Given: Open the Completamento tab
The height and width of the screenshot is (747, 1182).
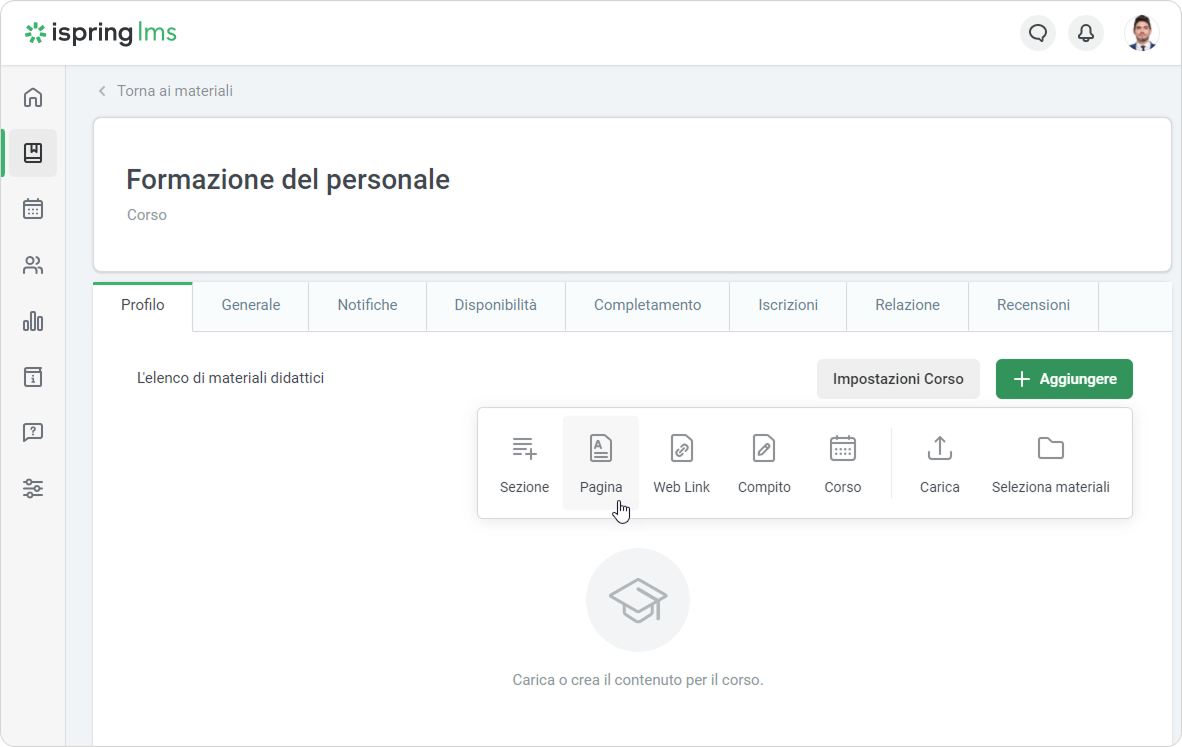Looking at the screenshot, I should (647, 305).
